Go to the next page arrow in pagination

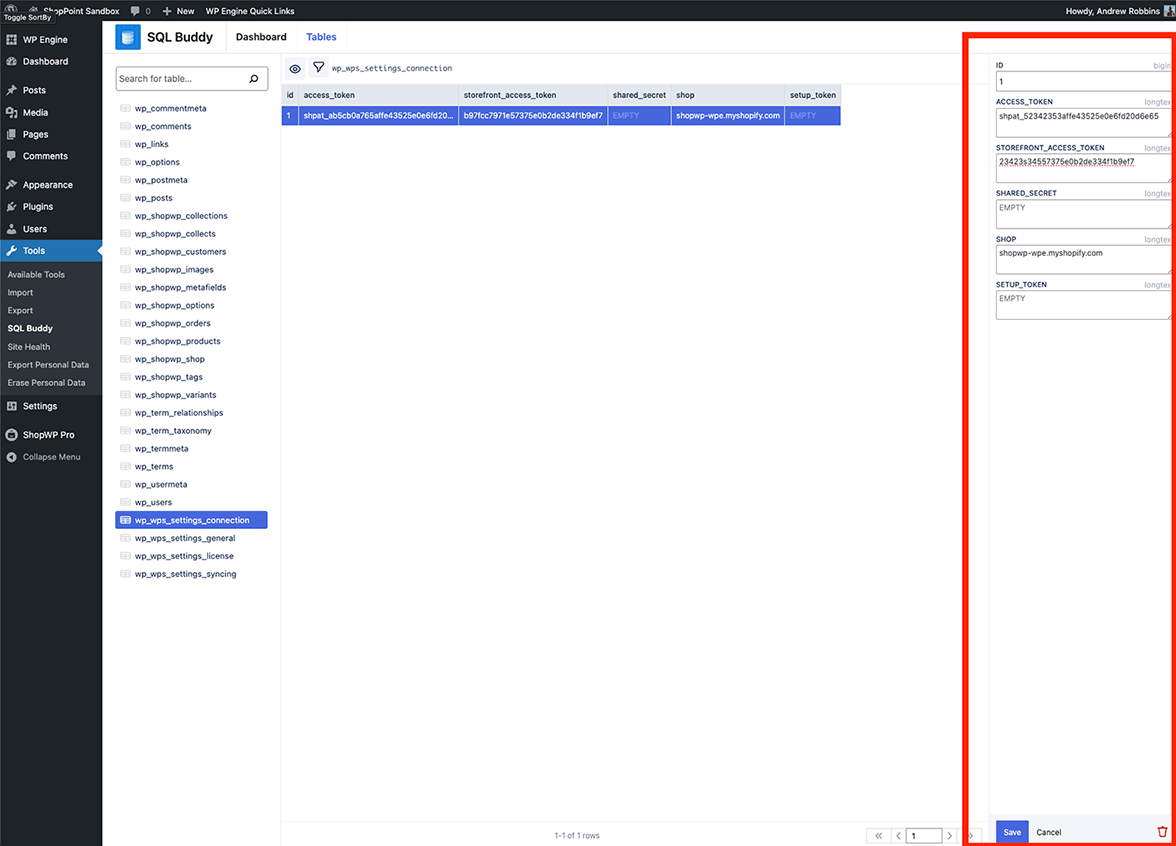(950, 836)
